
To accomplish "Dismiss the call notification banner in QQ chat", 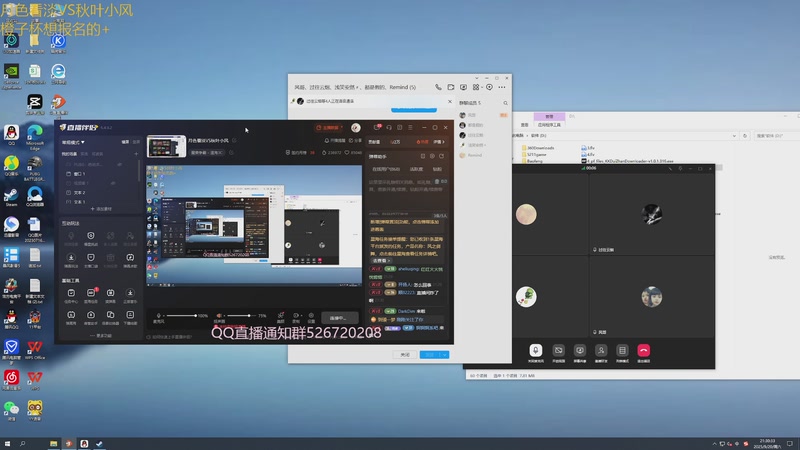I will (449, 102).
